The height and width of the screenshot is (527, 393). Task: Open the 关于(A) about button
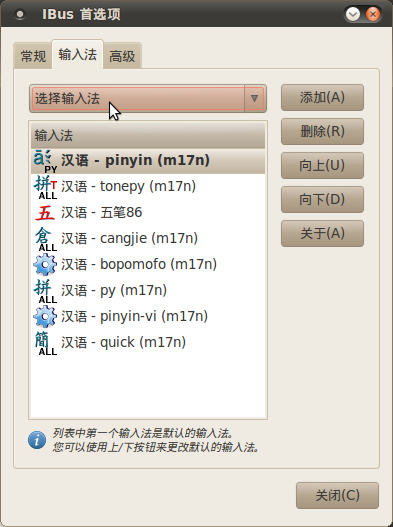[322, 233]
